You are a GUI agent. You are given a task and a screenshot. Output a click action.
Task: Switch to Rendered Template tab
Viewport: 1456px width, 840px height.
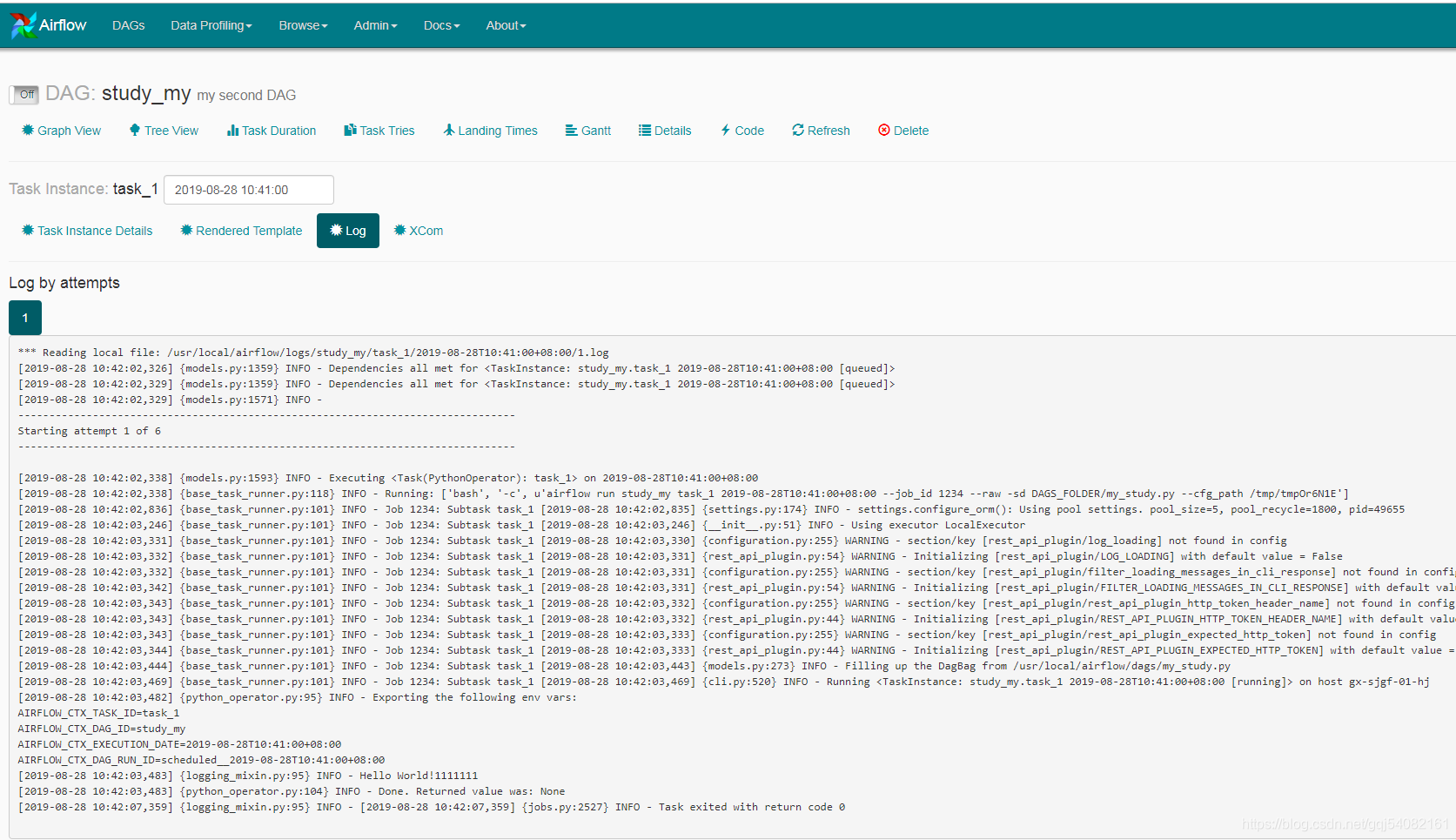click(241, 231)
